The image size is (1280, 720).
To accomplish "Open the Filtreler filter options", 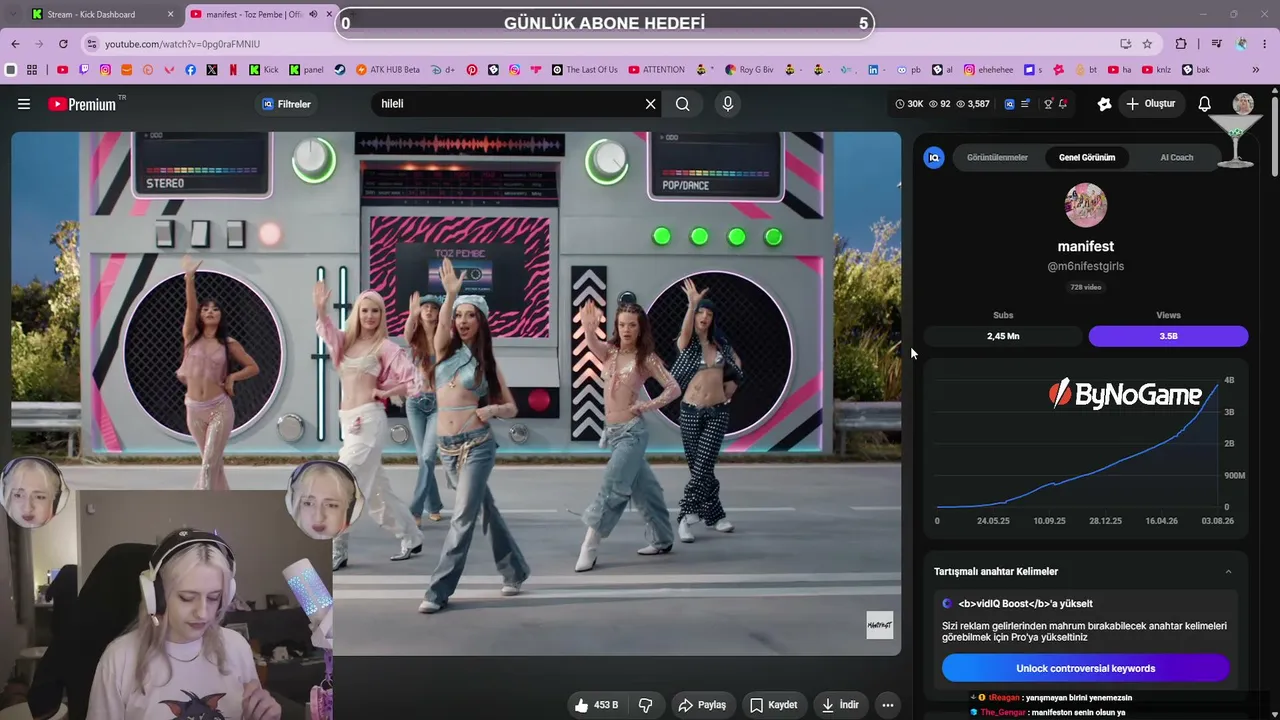I will [x=287, y=104].
